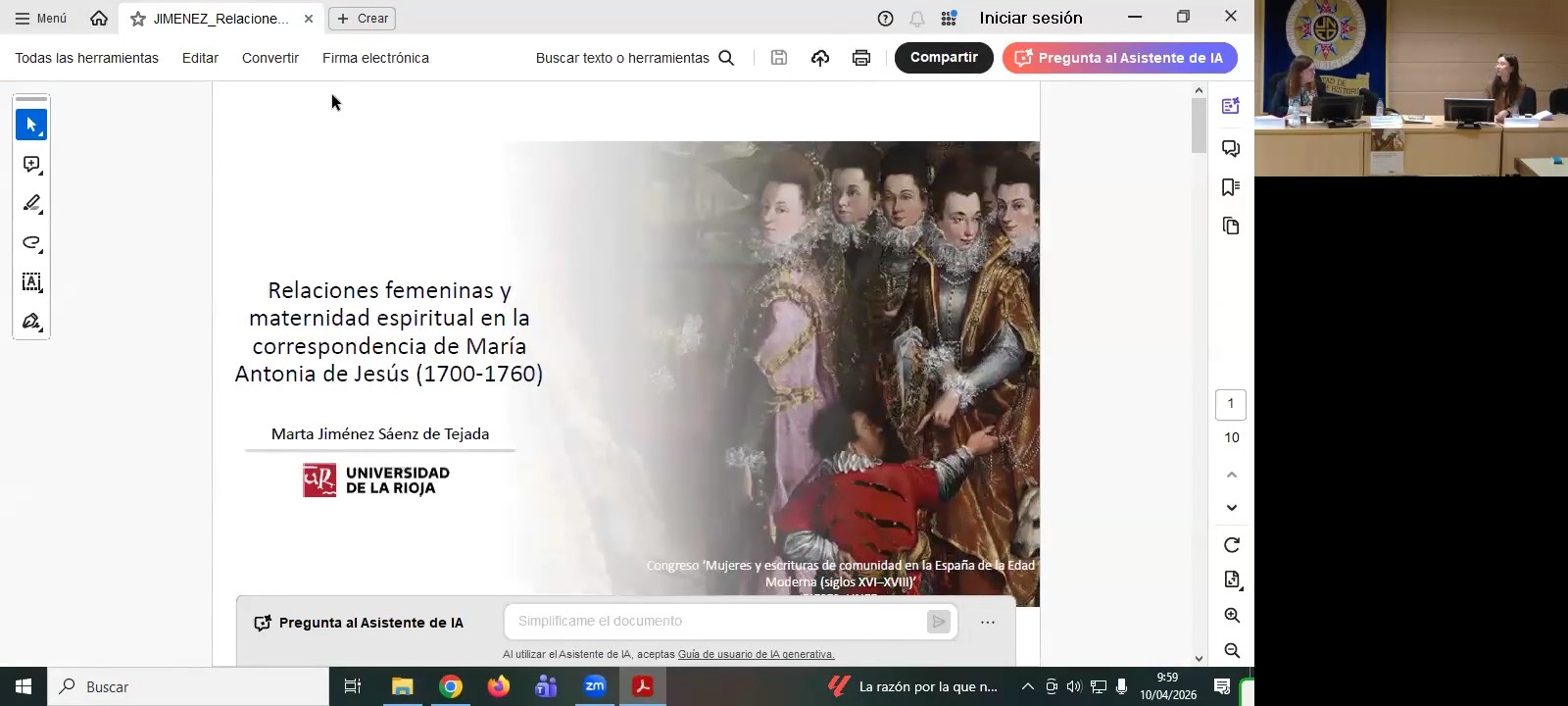Image resolution: width=1568 pixels, height=706 pixels.
Task: Open the Adobe apps grid icon
Action: coord(949,19)
